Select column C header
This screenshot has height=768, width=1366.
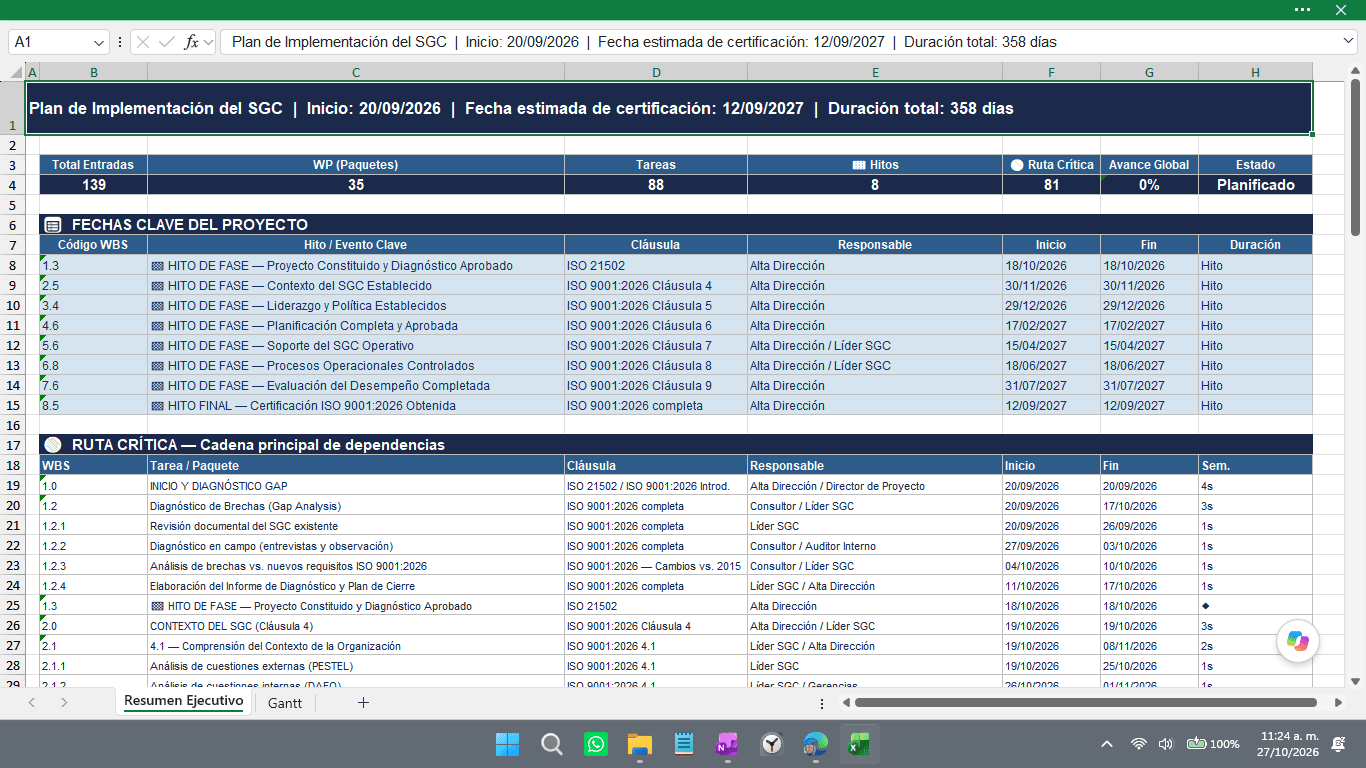[356, 72]
